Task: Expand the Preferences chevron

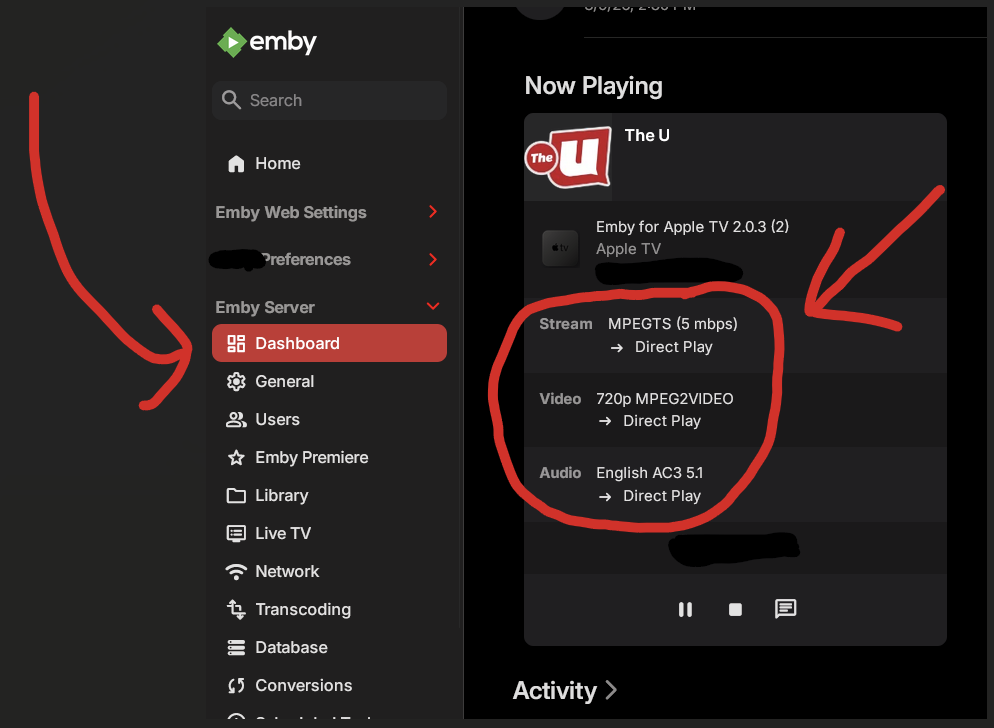Action: coord(433,259)
